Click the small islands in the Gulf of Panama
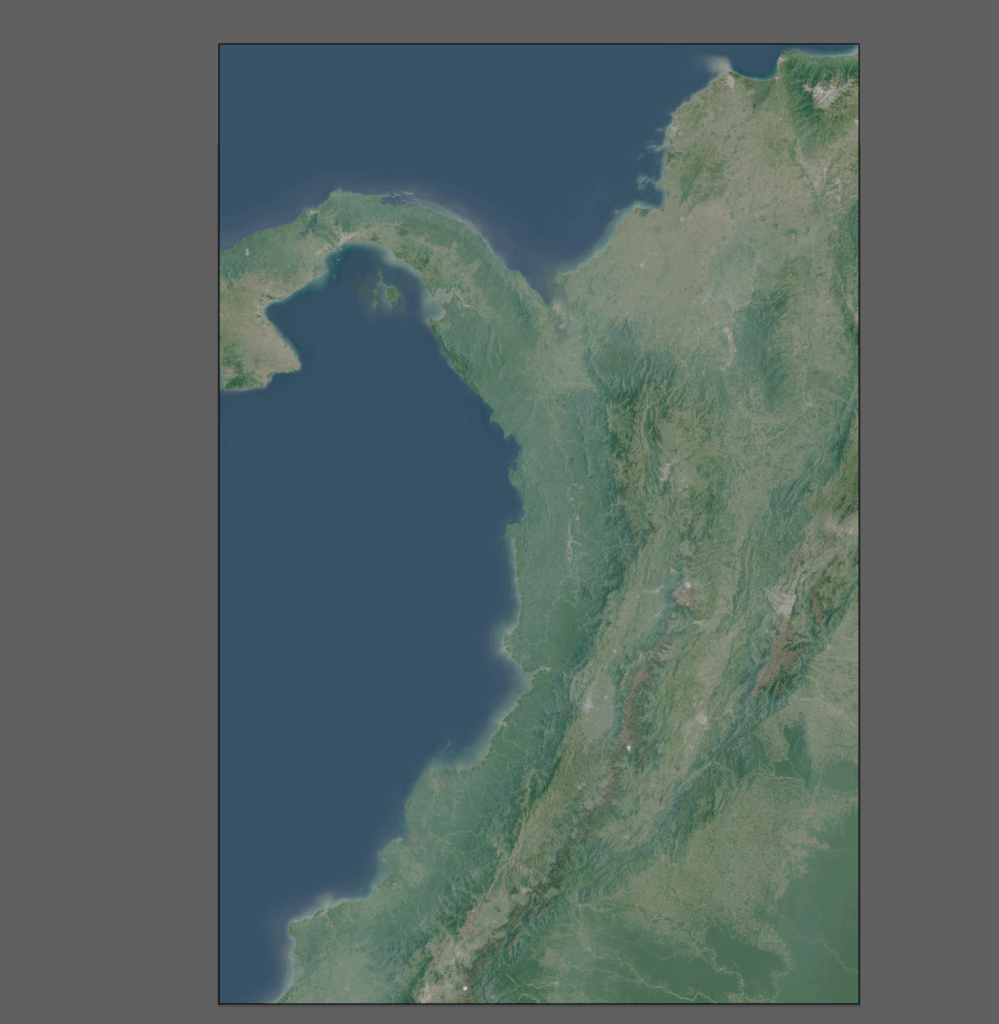 tap(386, 295)
